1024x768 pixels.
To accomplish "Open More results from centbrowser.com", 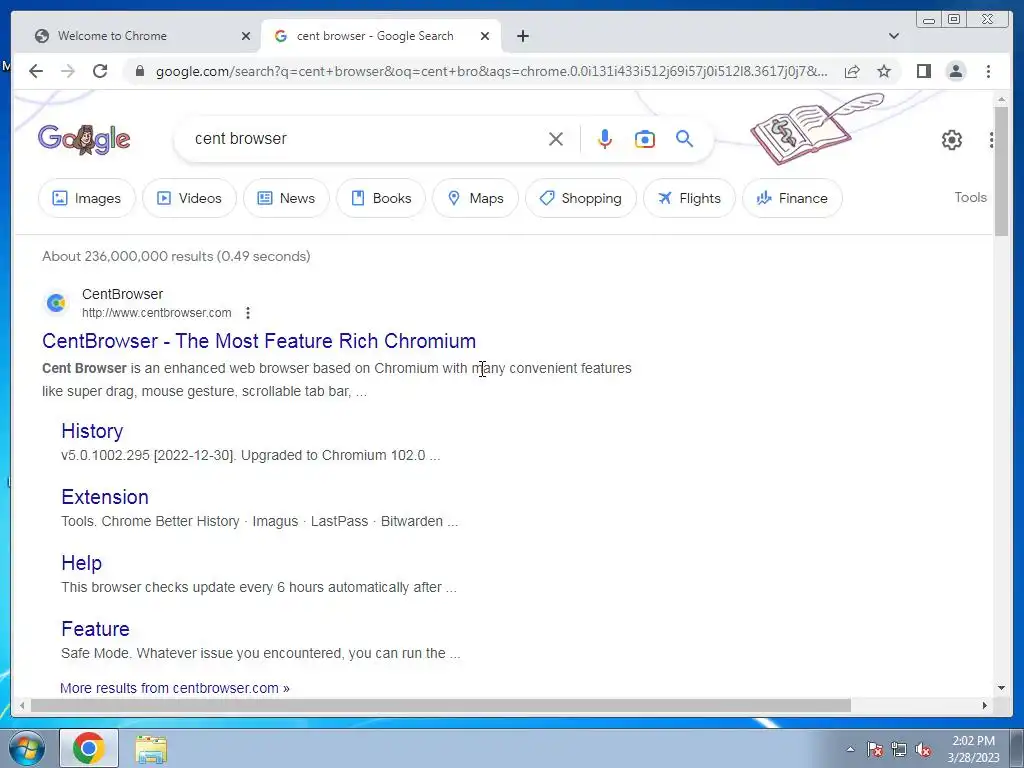I will (x=174, y=688).
